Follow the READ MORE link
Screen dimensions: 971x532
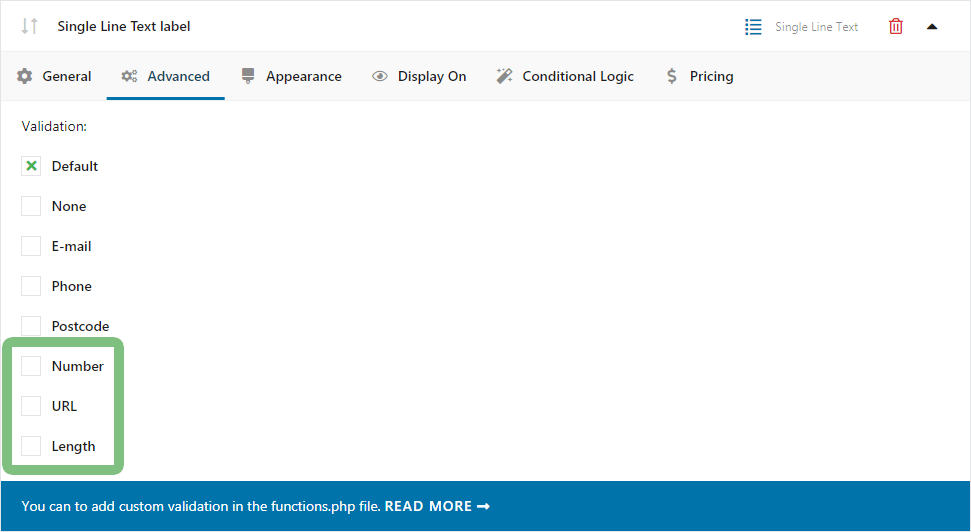(437, 507)
